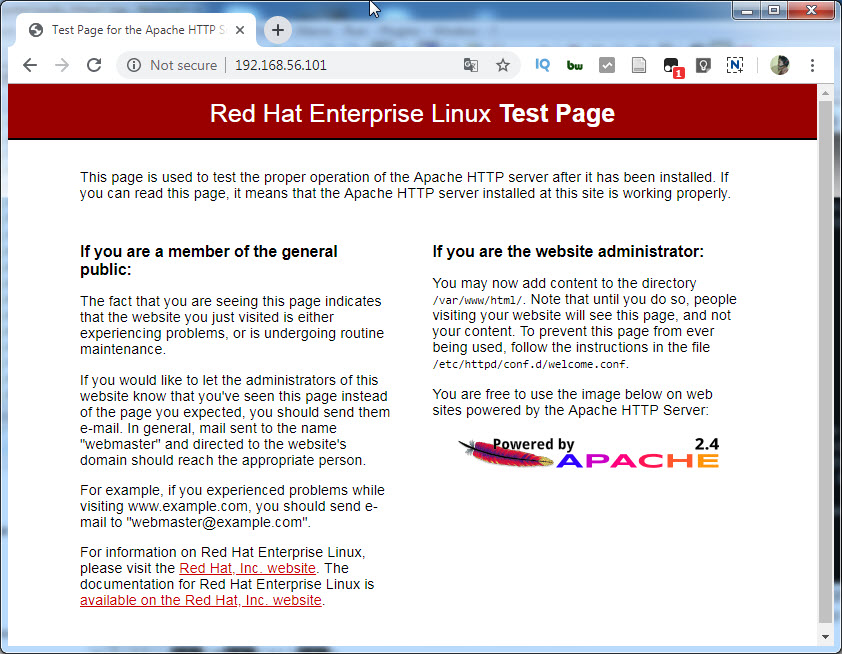
Task: Reload the current page
Action: [x=93, y=64]
